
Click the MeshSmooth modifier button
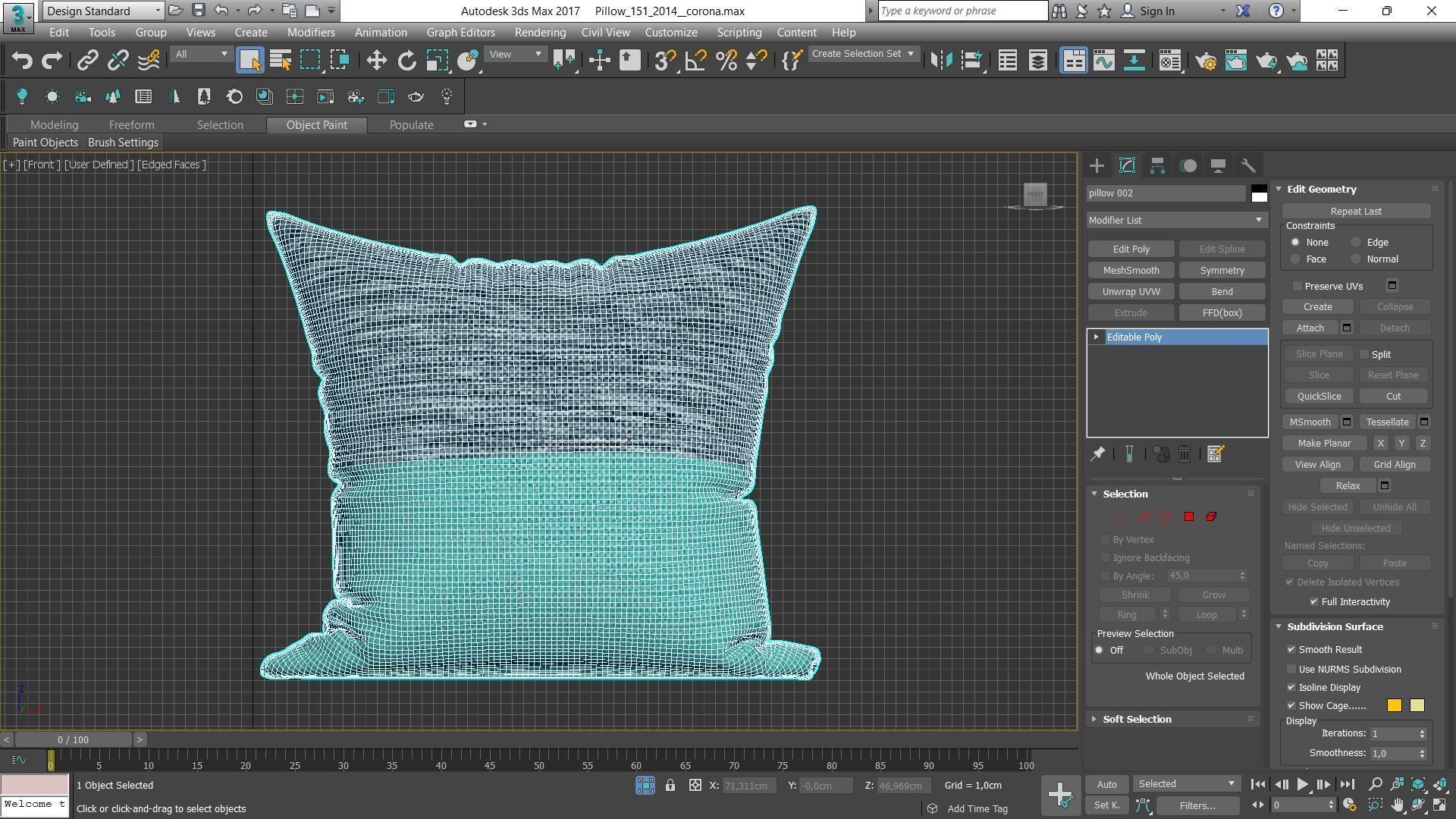point(1131,271)
